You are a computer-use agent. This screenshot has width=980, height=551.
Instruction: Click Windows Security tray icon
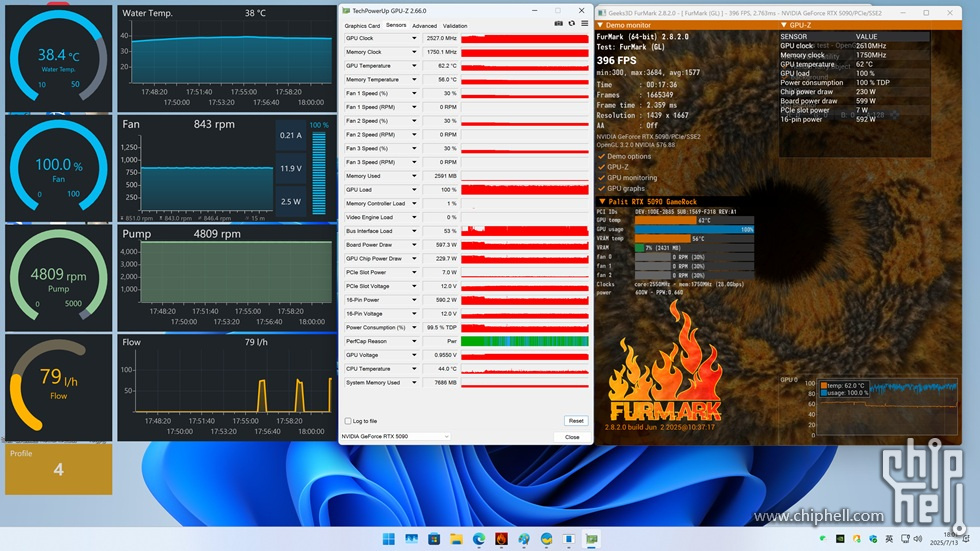(x=872, y=539)
